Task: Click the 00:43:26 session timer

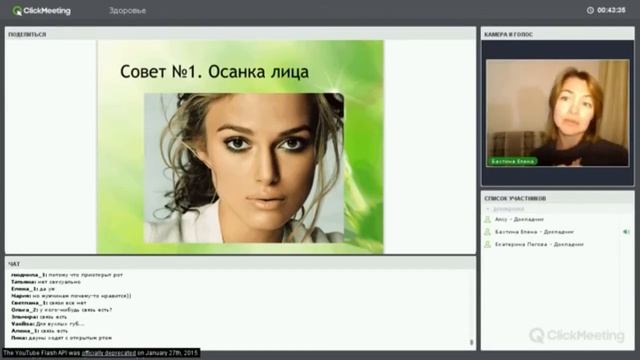Action: [x=611, y=10]
